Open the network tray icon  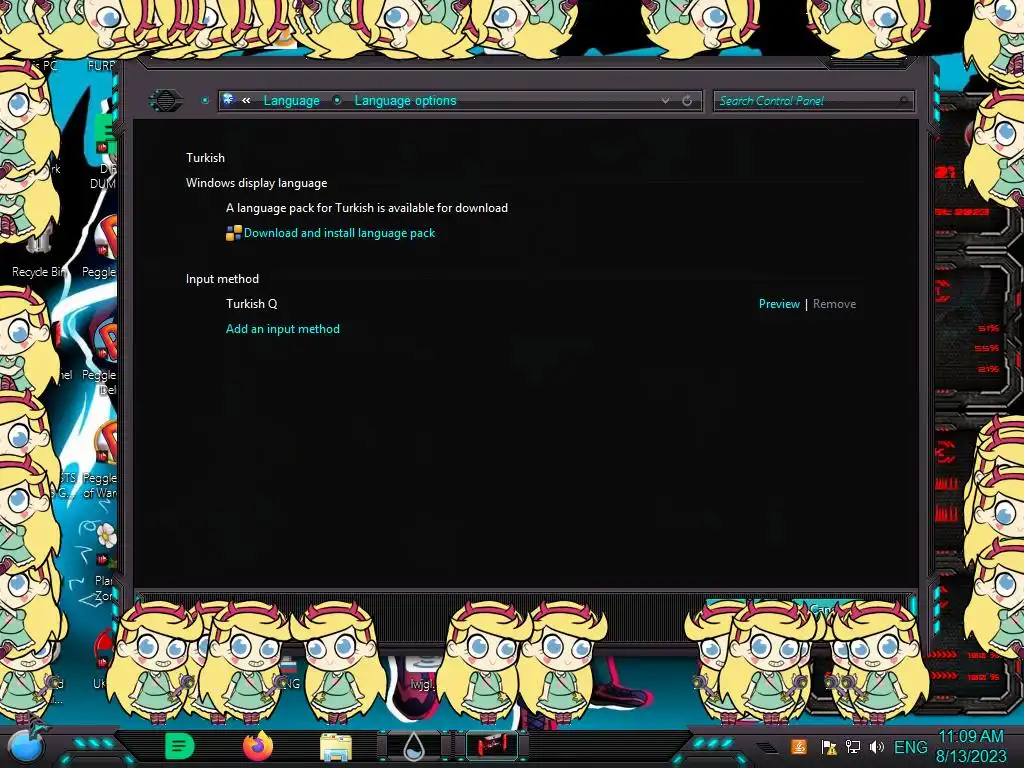853,747
